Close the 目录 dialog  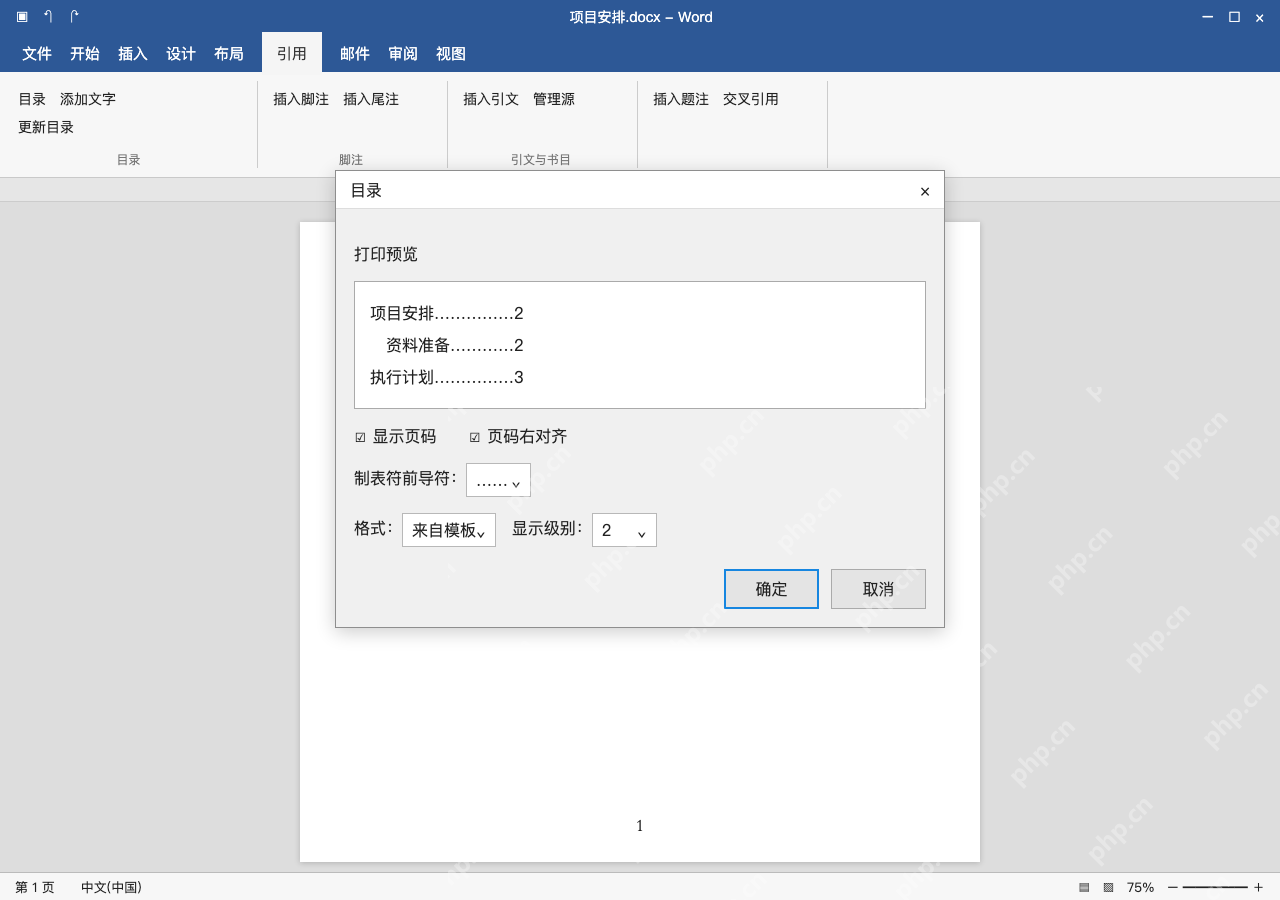coord(925,191)
